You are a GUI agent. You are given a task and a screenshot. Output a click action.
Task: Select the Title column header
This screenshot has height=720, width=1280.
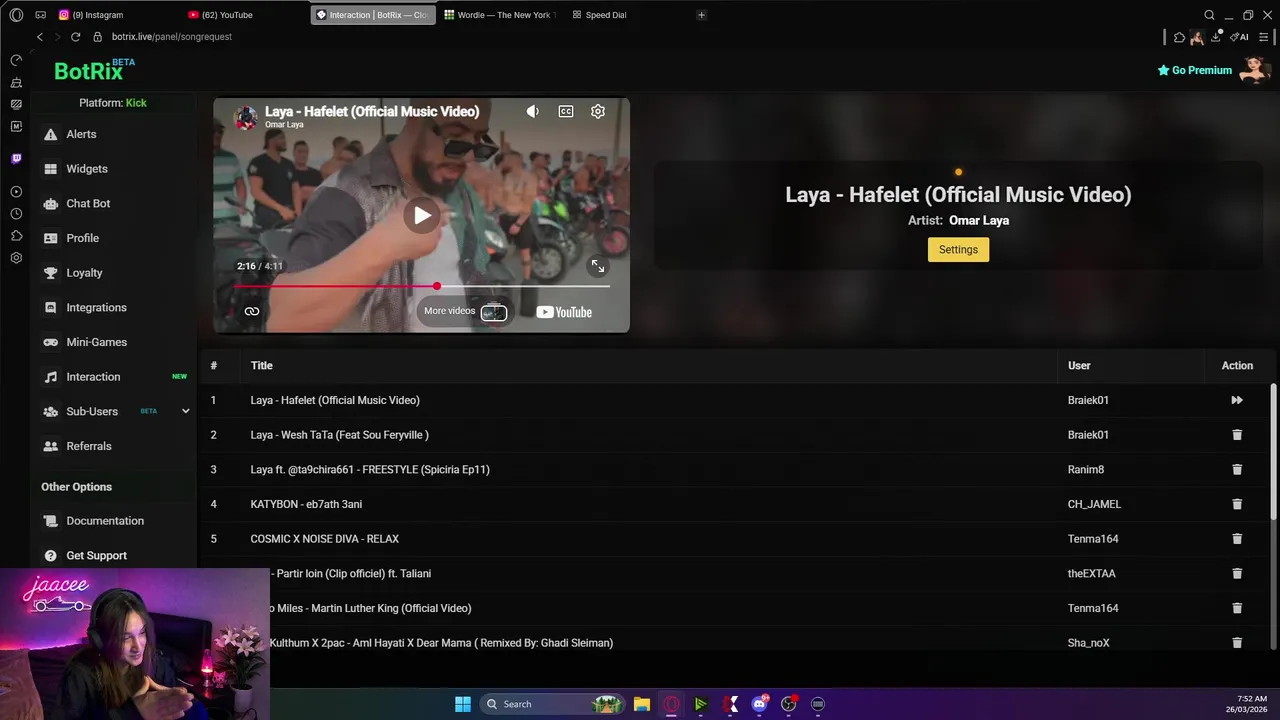pyautogui.click(x=262, y=366)
